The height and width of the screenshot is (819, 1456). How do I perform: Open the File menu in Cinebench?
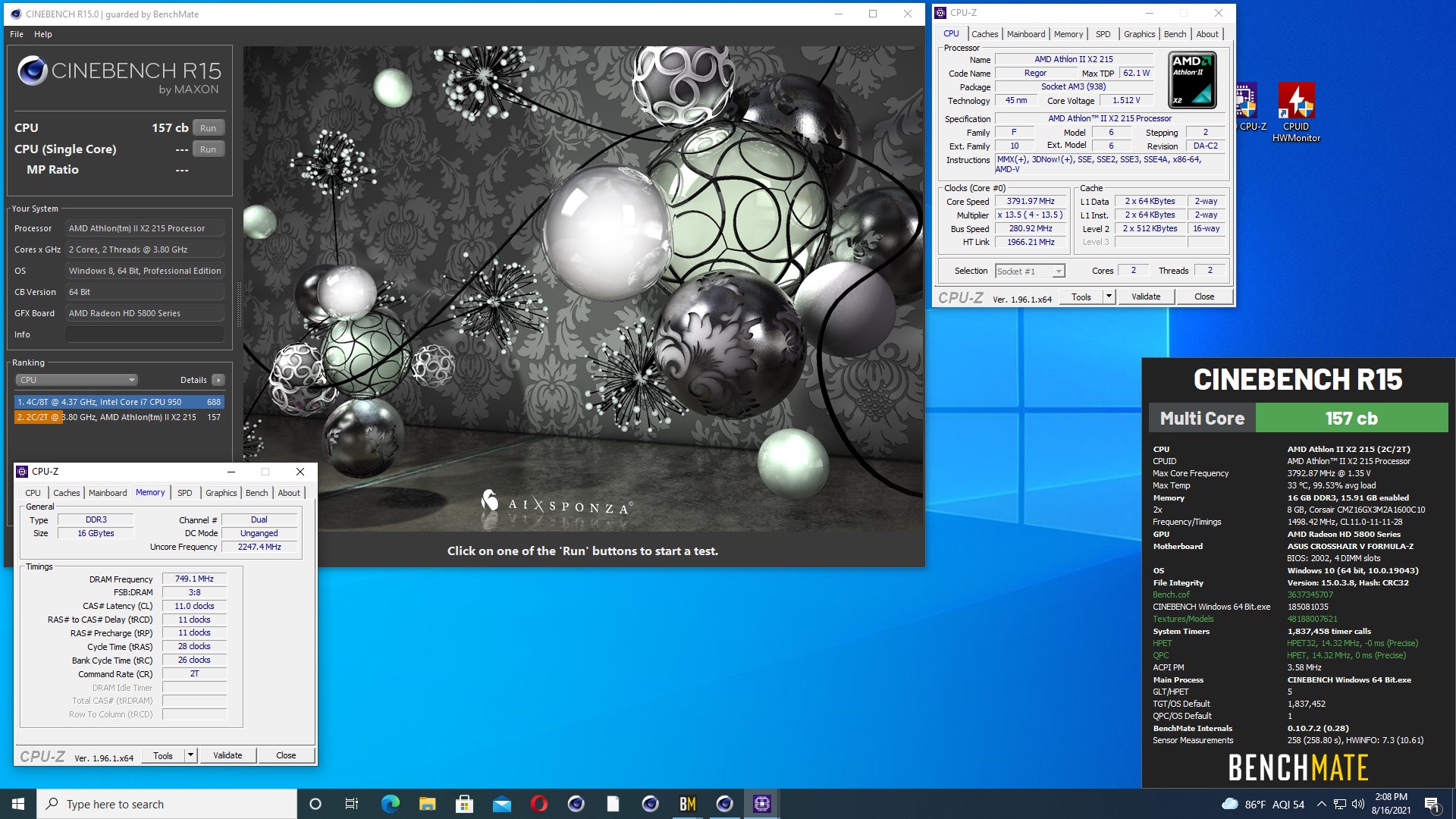tap(17, 34)
